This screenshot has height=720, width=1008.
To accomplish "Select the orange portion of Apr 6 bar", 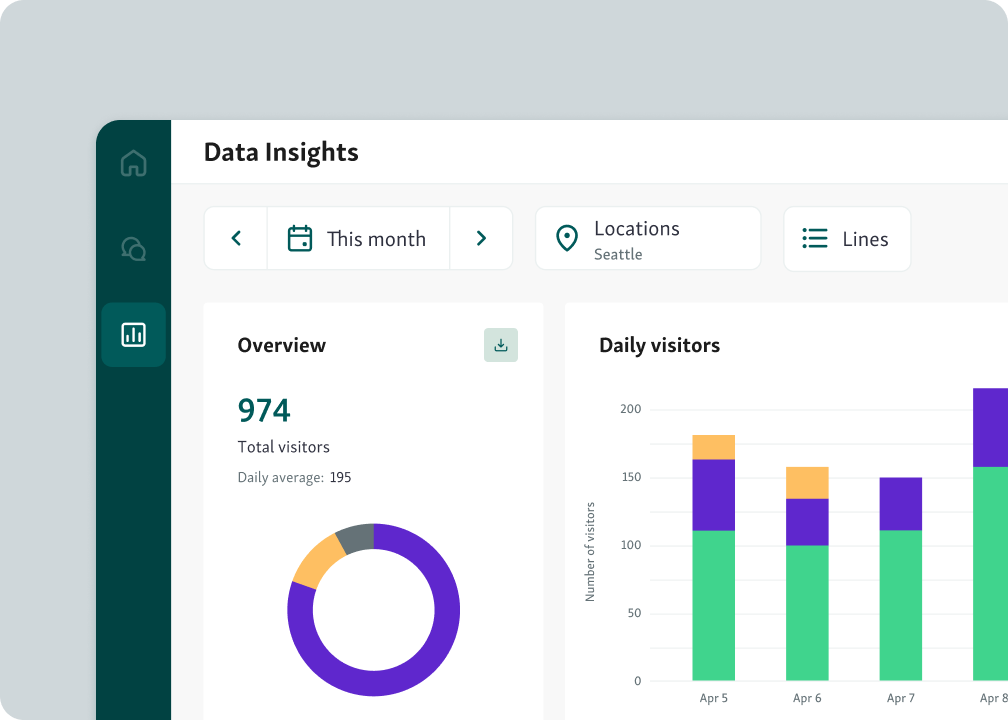I will 807,482.
